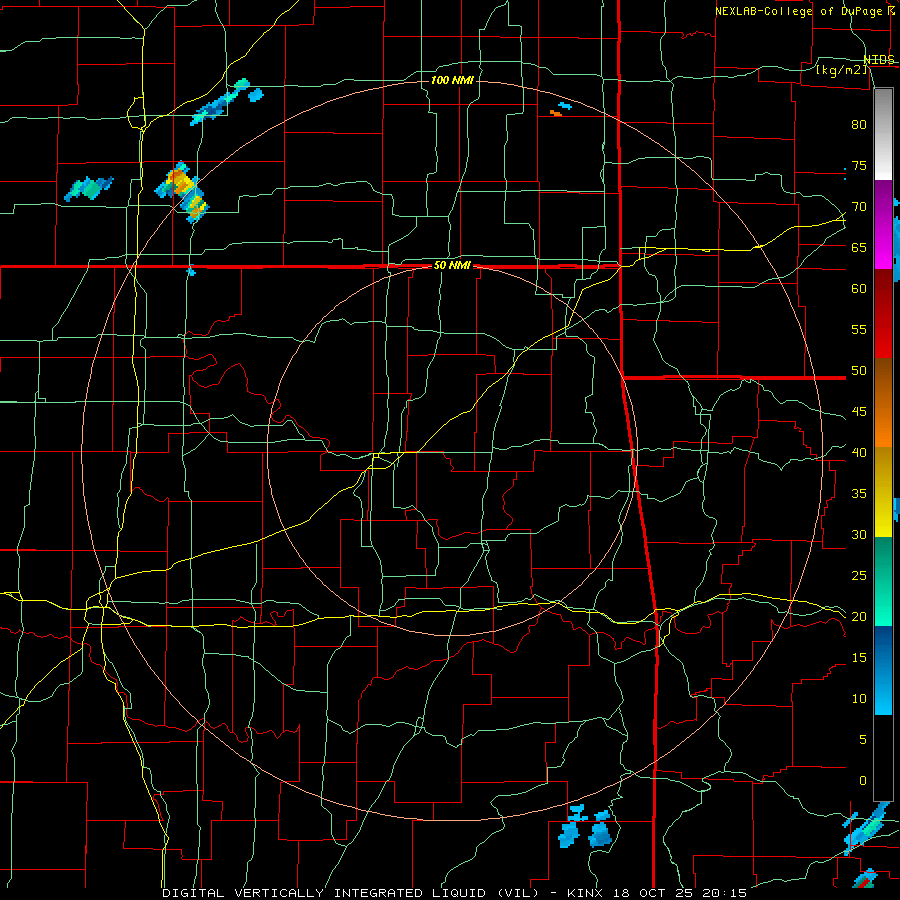Select the 50 NMI range ring label
The width and height of the screenshot is (900, 900).
coord(452,265)
